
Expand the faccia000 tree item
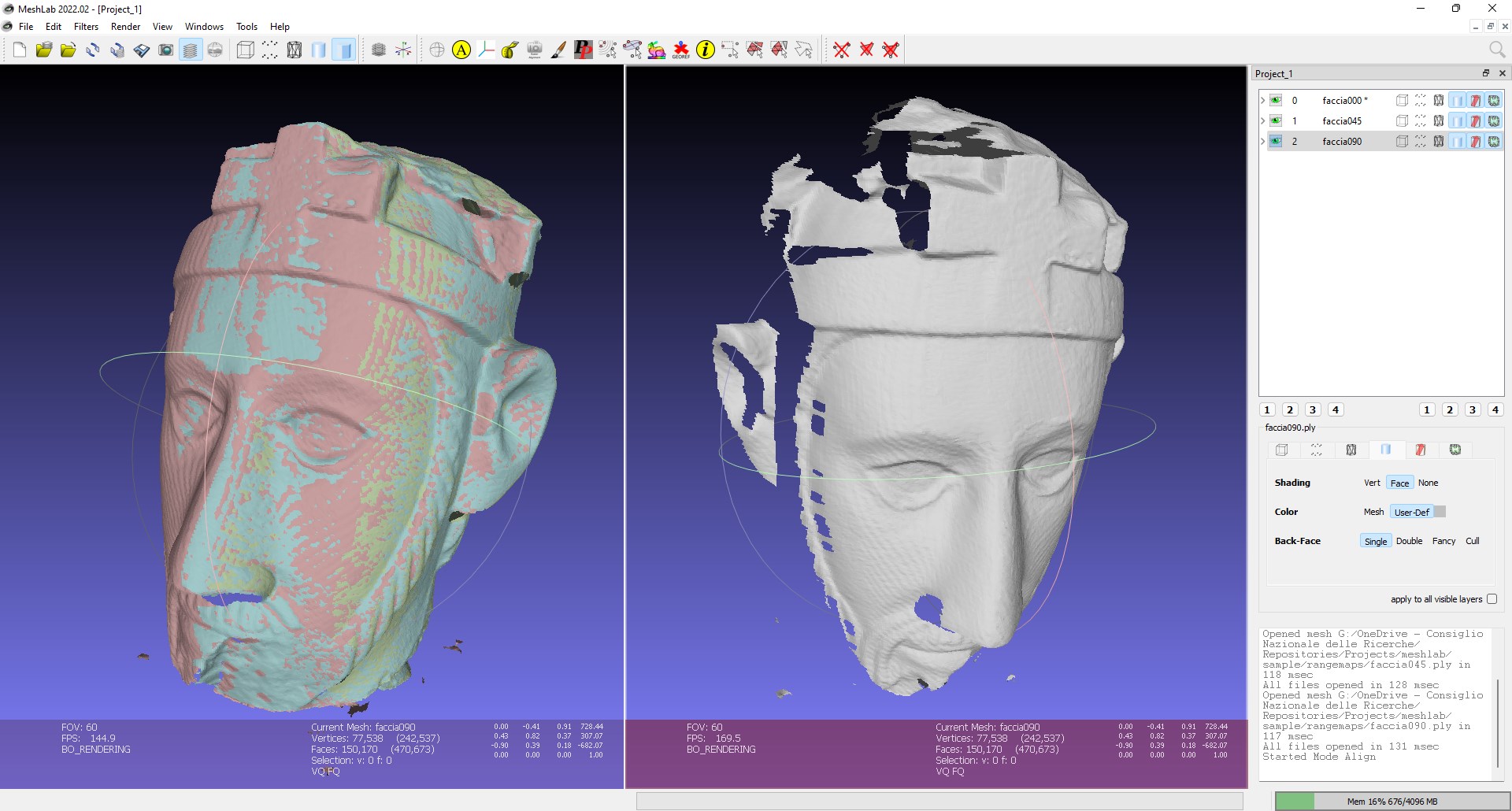(x=1262, y=100)
